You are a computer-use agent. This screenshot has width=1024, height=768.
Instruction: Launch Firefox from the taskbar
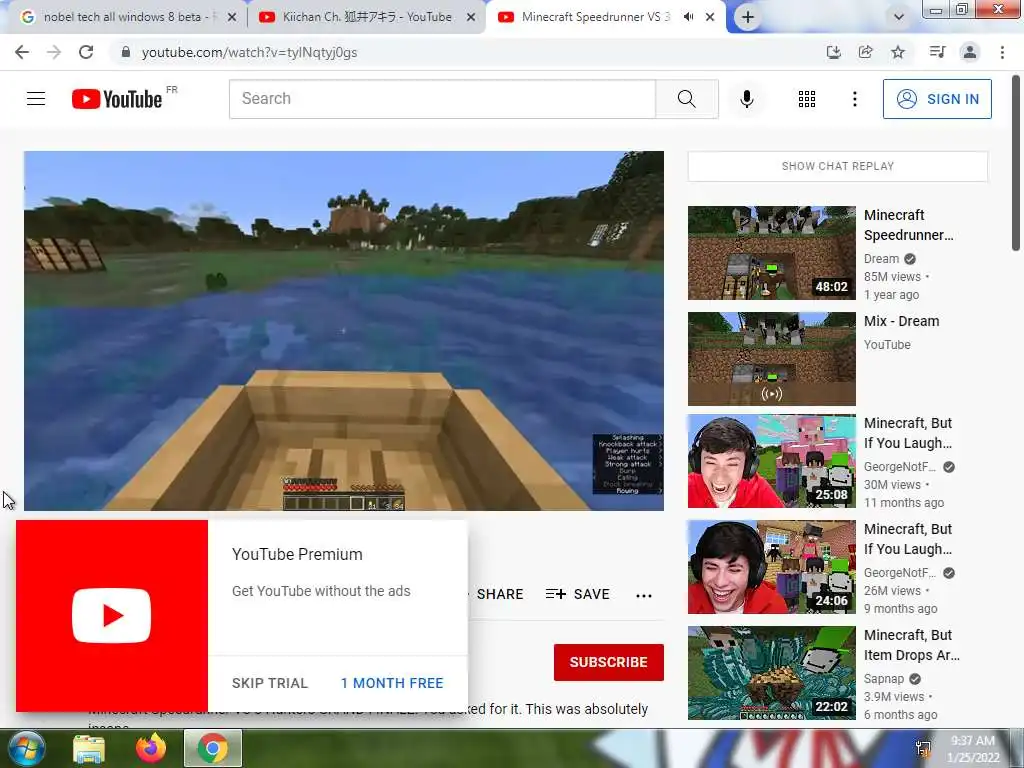tap(151, 748)
